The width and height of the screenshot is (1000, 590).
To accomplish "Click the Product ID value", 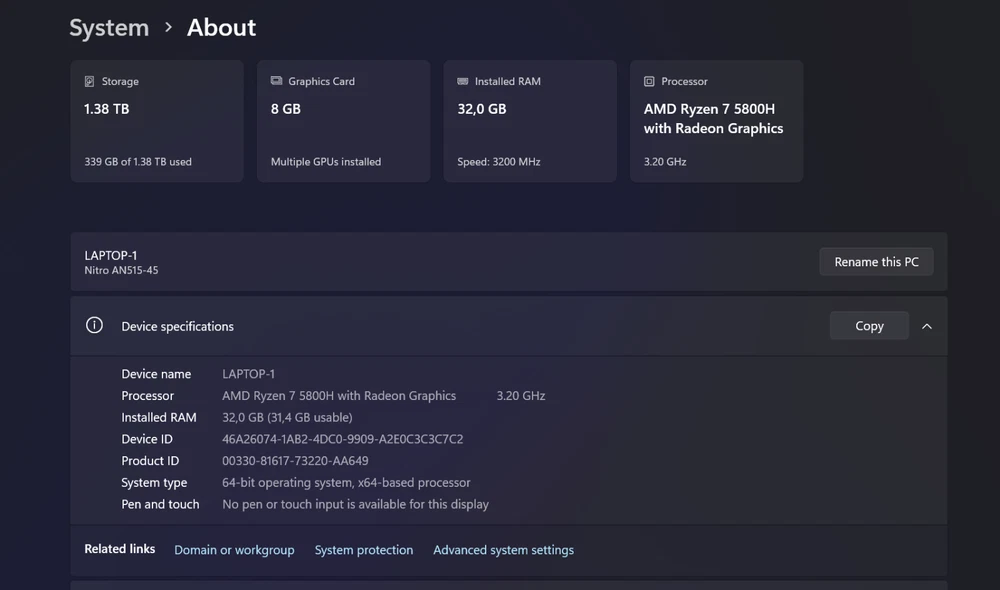I will 295,461.
